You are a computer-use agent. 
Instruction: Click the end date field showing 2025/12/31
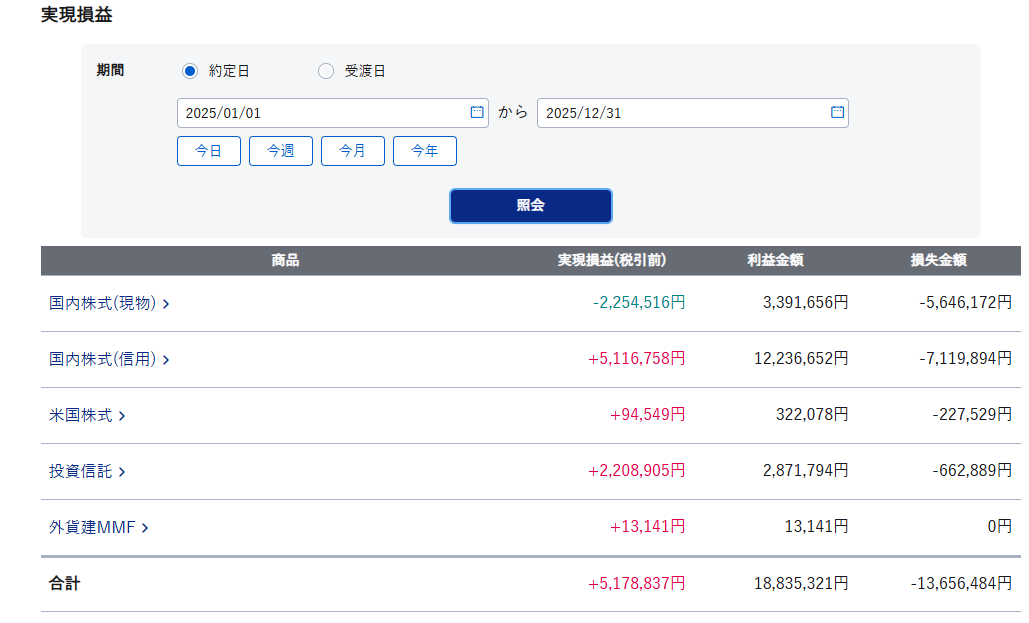680,113
